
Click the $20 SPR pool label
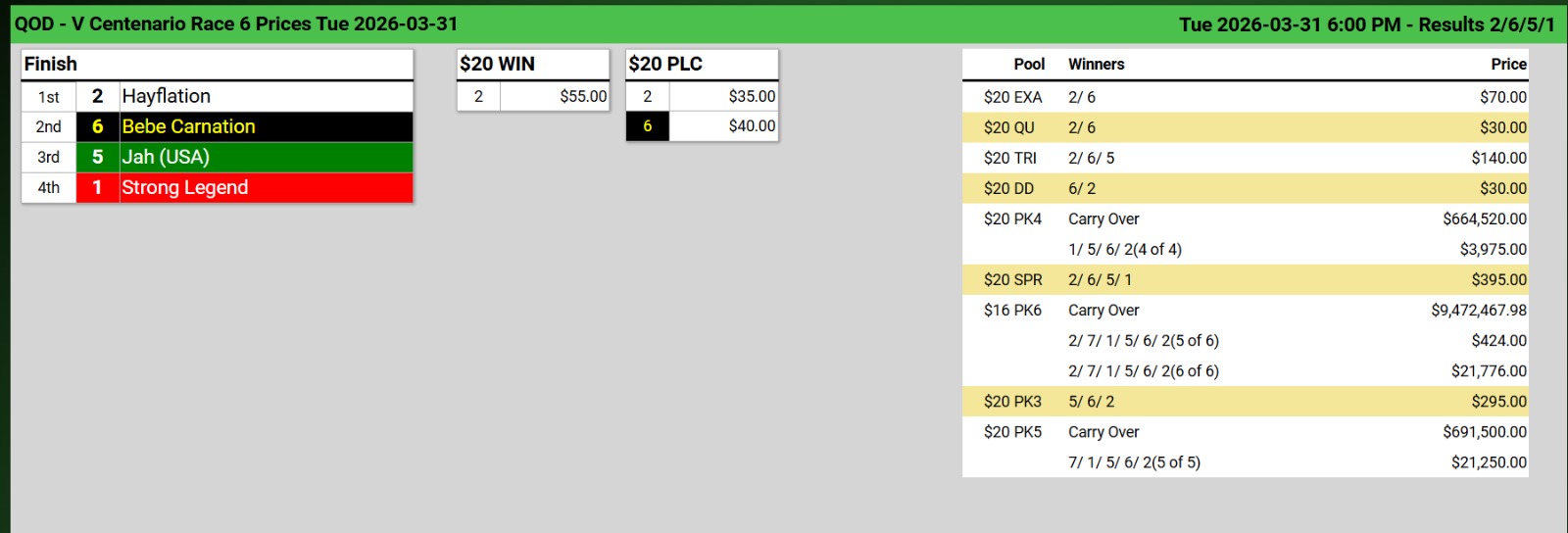[x=1012, y=279]
